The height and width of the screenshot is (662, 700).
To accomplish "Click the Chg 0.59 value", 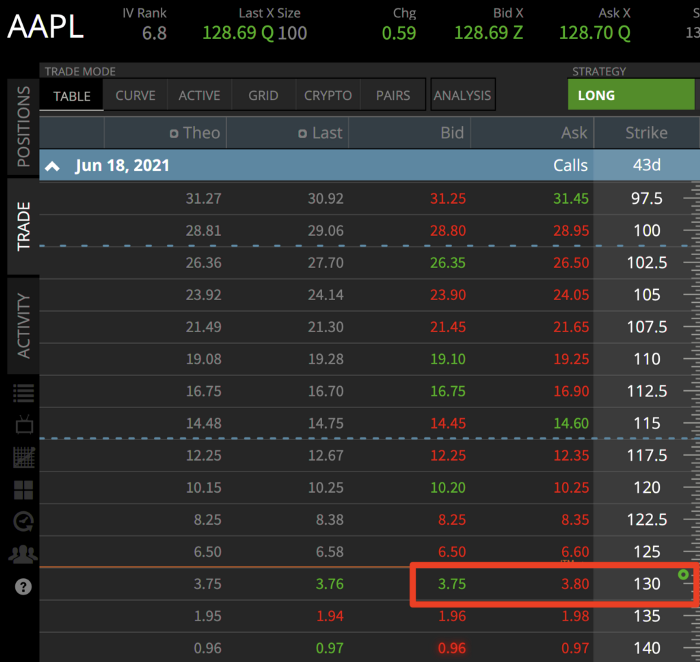I will coord(399,33).
